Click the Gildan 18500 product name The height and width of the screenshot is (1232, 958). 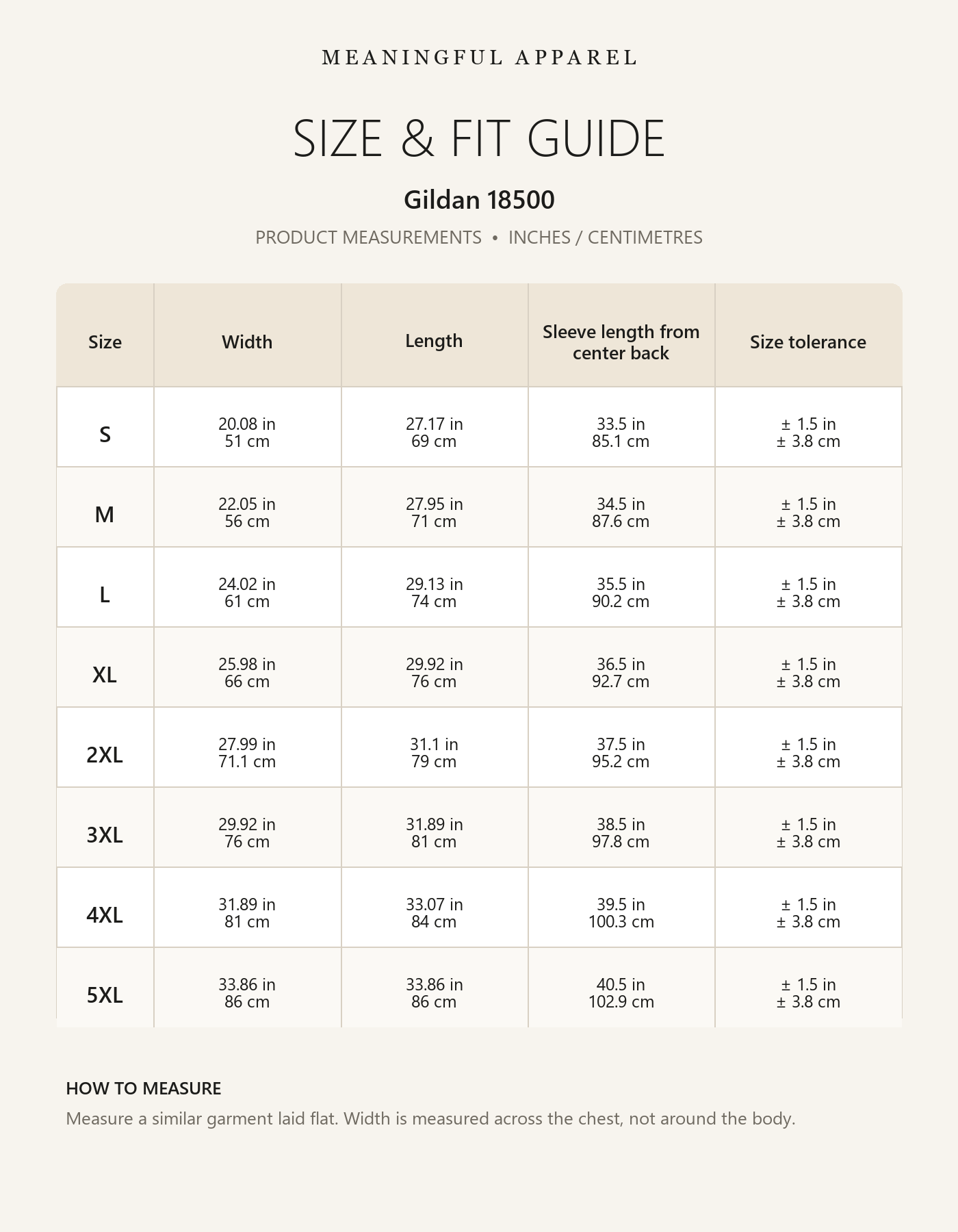[479, 200]
